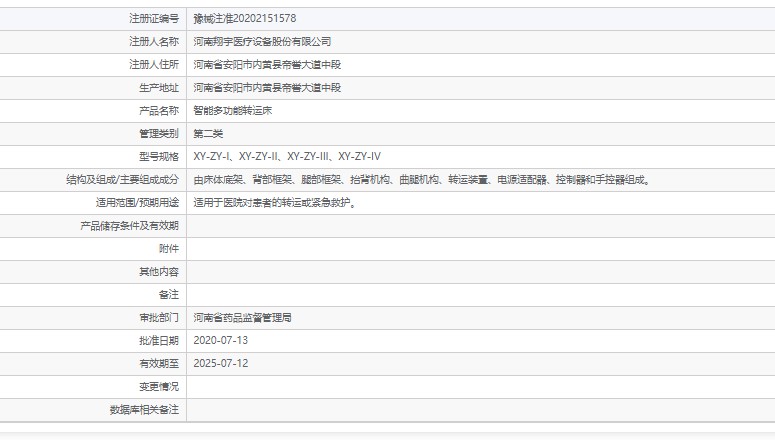The height and width of the screenshot is (440, 775).
Task: Select model list starting with XY-ZY-I
Action: tap(287, 157)
